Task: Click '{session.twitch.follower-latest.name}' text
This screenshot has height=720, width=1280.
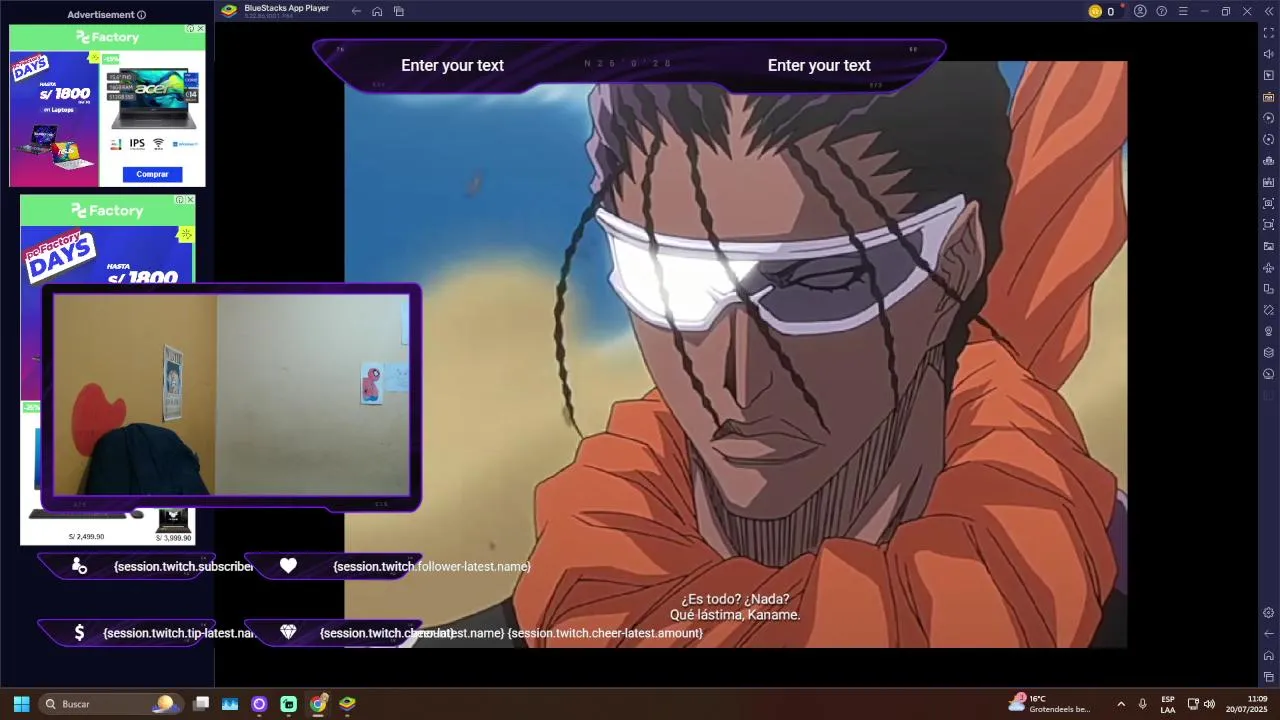Action: [432, 566]
